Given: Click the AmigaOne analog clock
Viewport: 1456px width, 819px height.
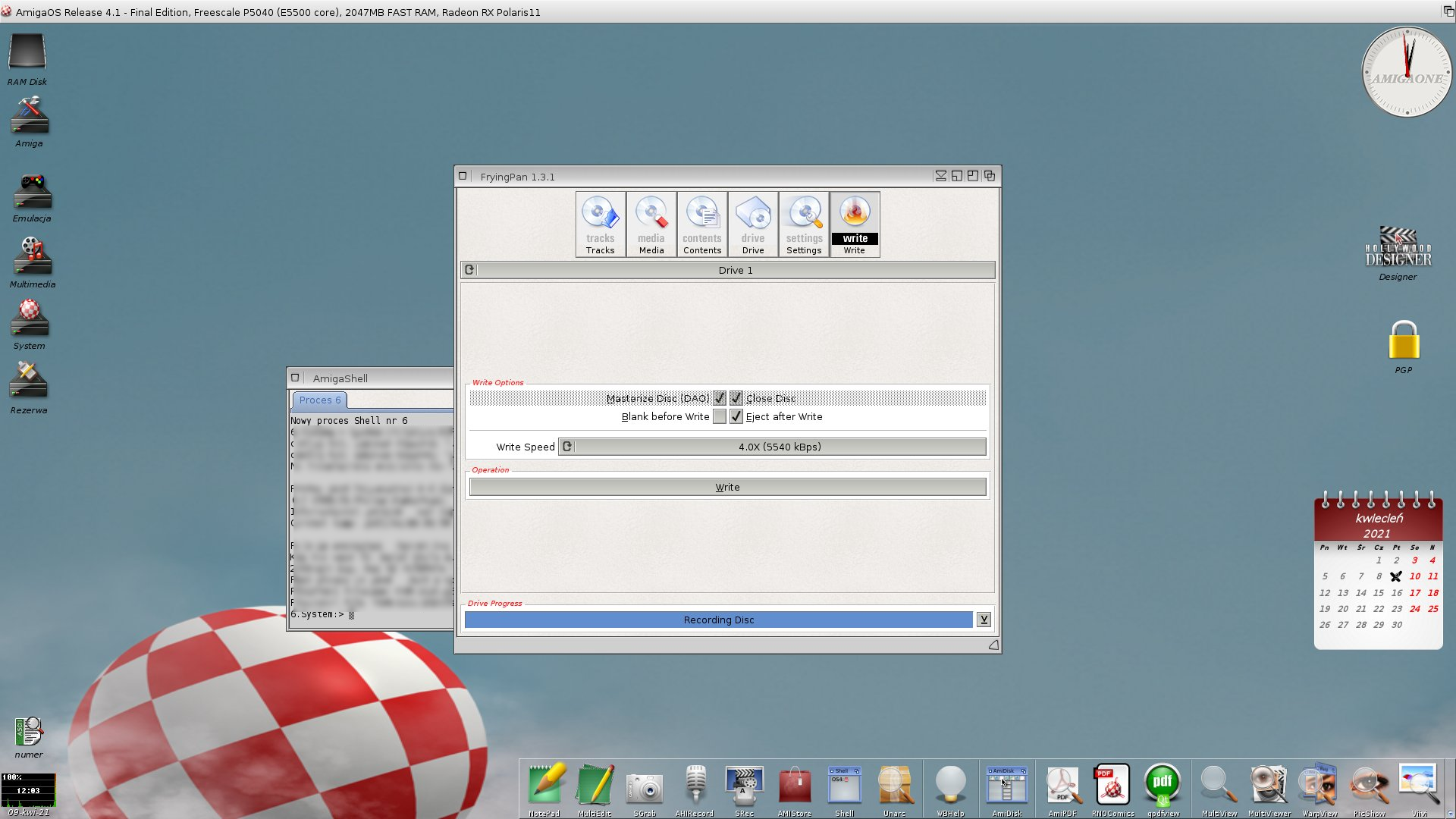Looking at the screenshot, I should tap(1407, 72).
